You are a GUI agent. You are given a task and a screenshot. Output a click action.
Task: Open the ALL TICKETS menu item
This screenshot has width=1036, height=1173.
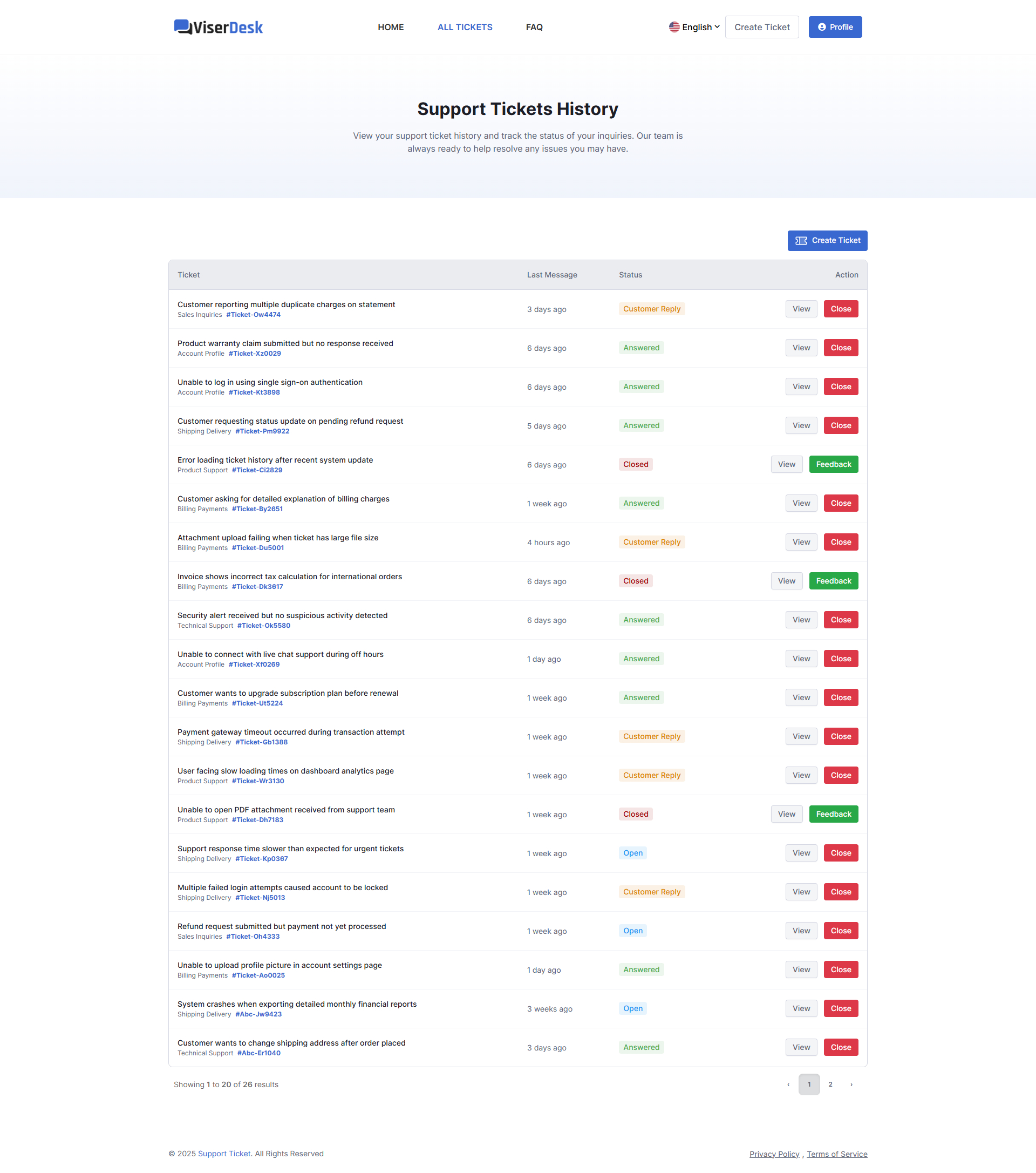465,27
